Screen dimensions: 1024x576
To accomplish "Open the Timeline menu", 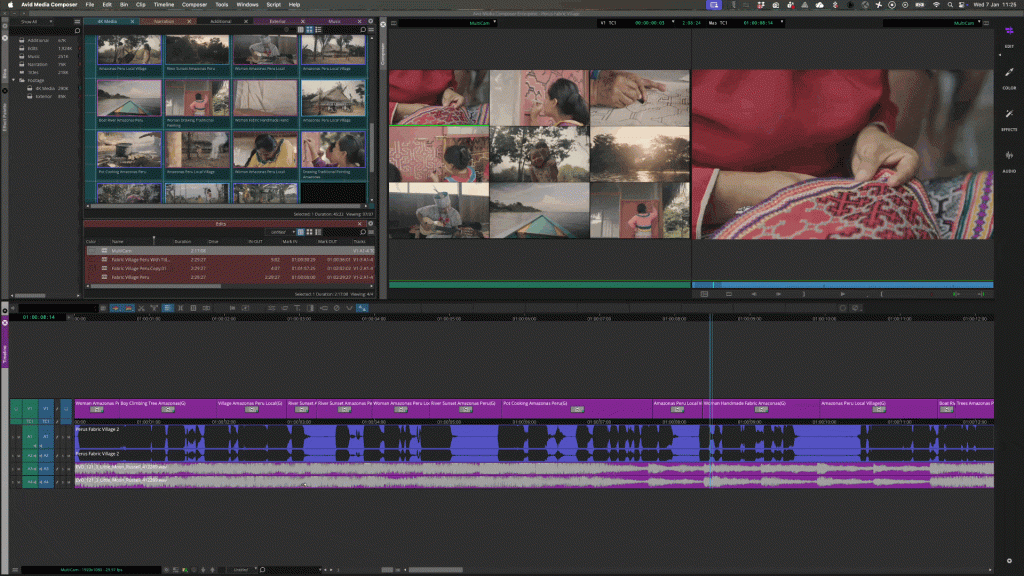I will tap(164, 5).
